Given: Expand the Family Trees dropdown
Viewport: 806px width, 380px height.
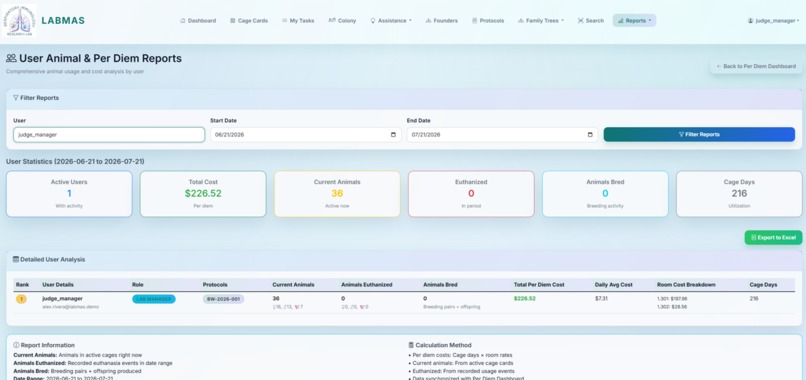Looking at the screenshot, I should click(x=541, y=21).
